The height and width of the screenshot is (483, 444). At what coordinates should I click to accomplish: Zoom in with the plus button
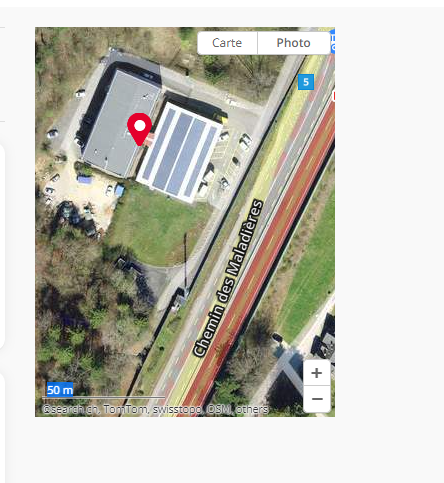[317, 373]
